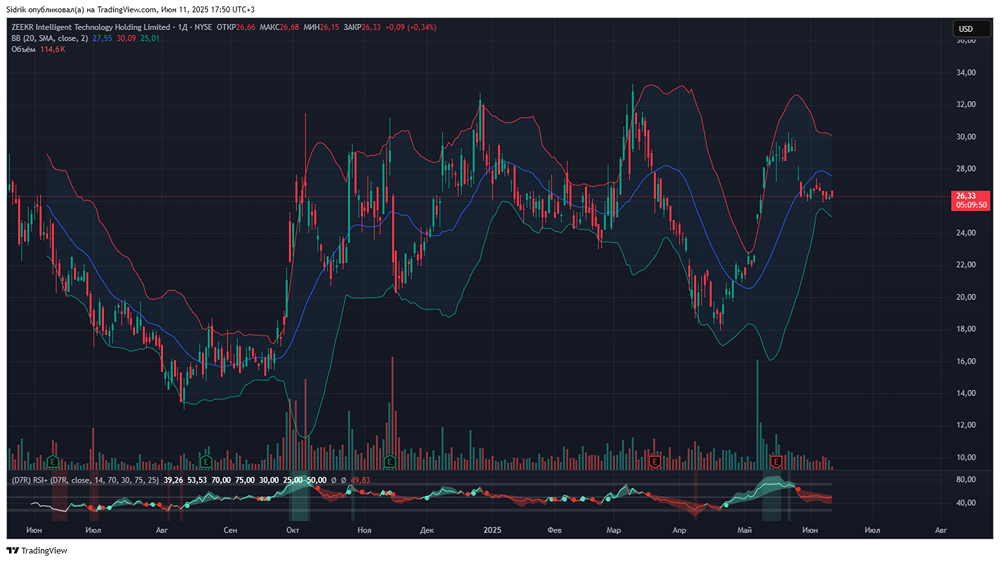Click the change value +0,09 (+0,34%)
This screenshot has height=562, width=1000.
click(x=411, y=27)
